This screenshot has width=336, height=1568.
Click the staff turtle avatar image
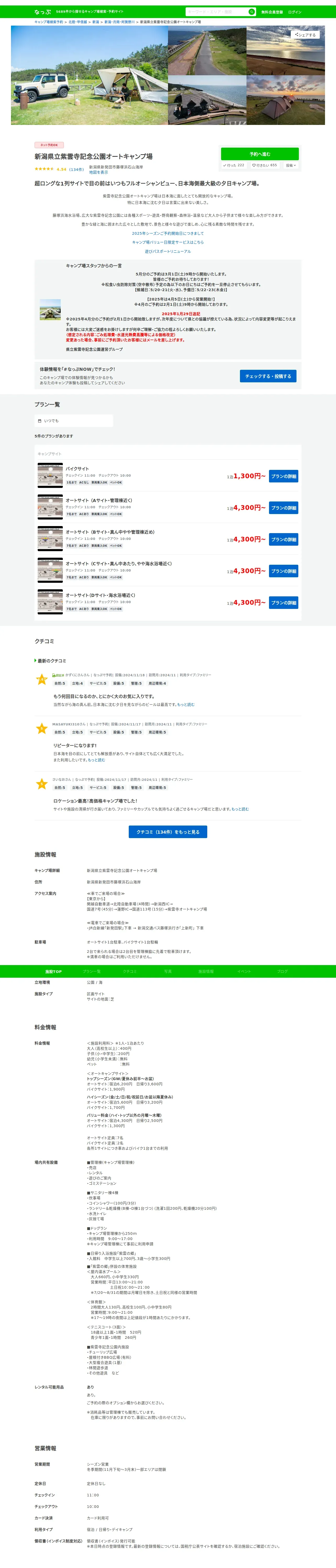click(50, 309)
